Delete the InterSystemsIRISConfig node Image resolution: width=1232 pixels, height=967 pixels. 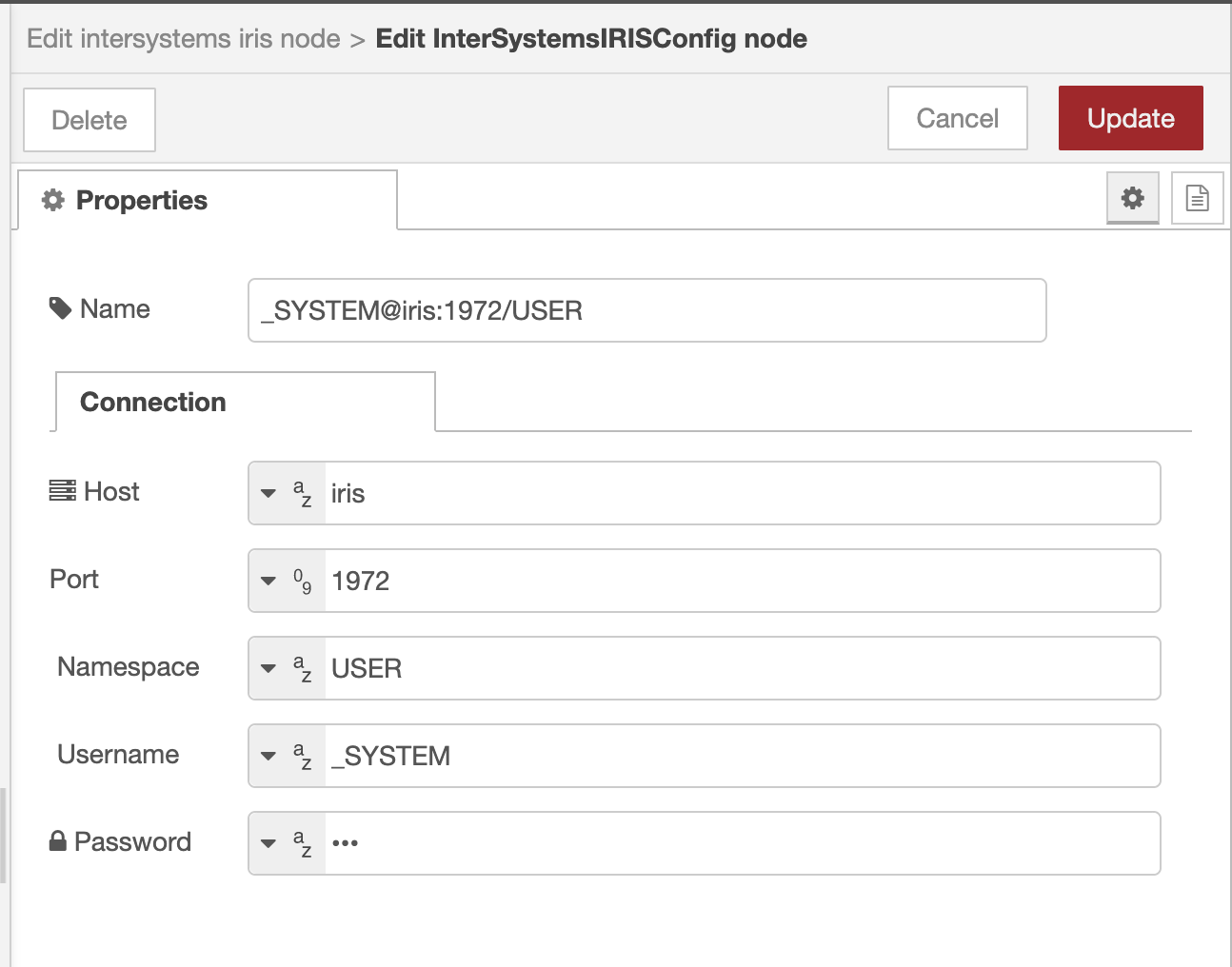(x=89, y=120)
